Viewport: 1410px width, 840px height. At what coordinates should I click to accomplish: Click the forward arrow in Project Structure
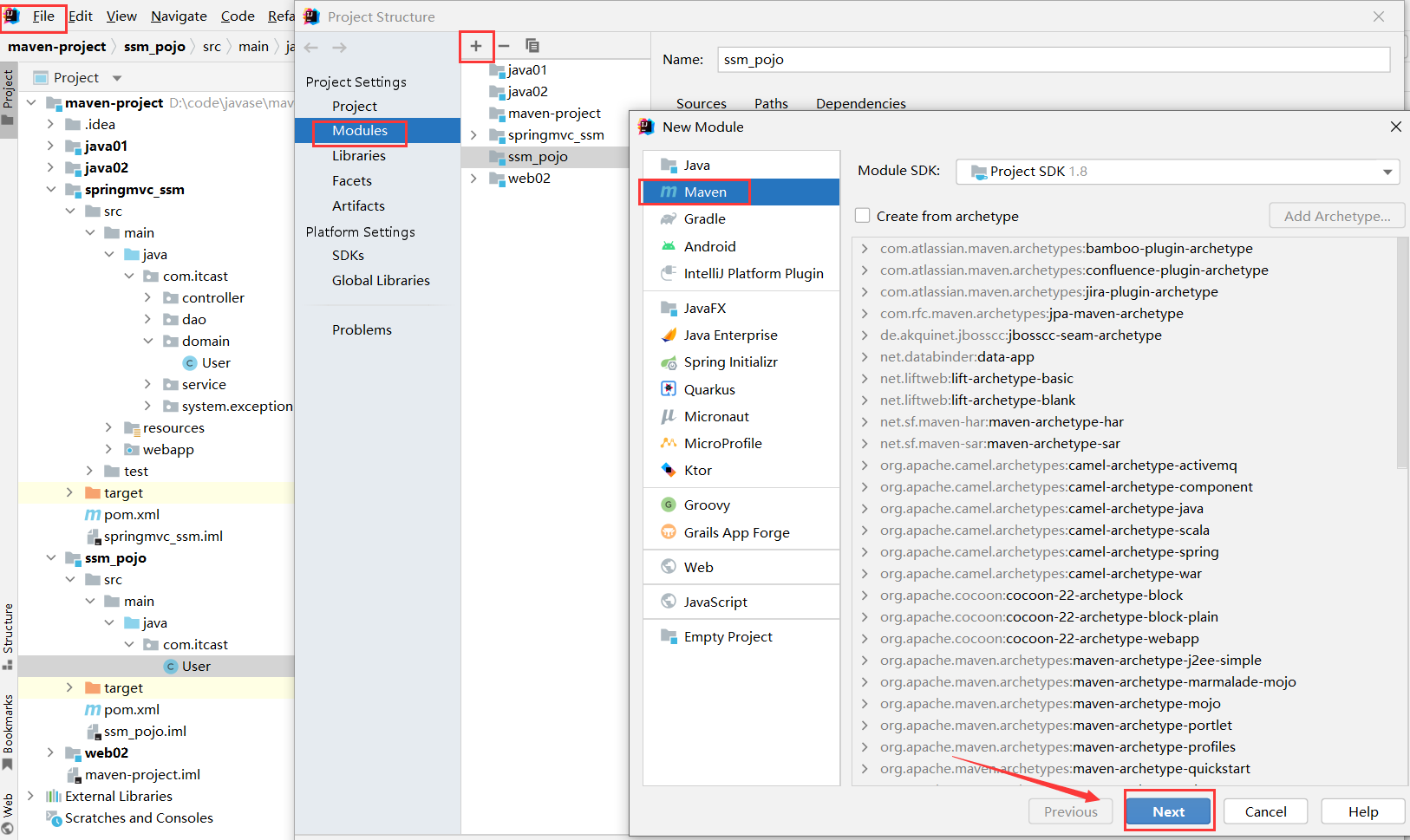340,48
